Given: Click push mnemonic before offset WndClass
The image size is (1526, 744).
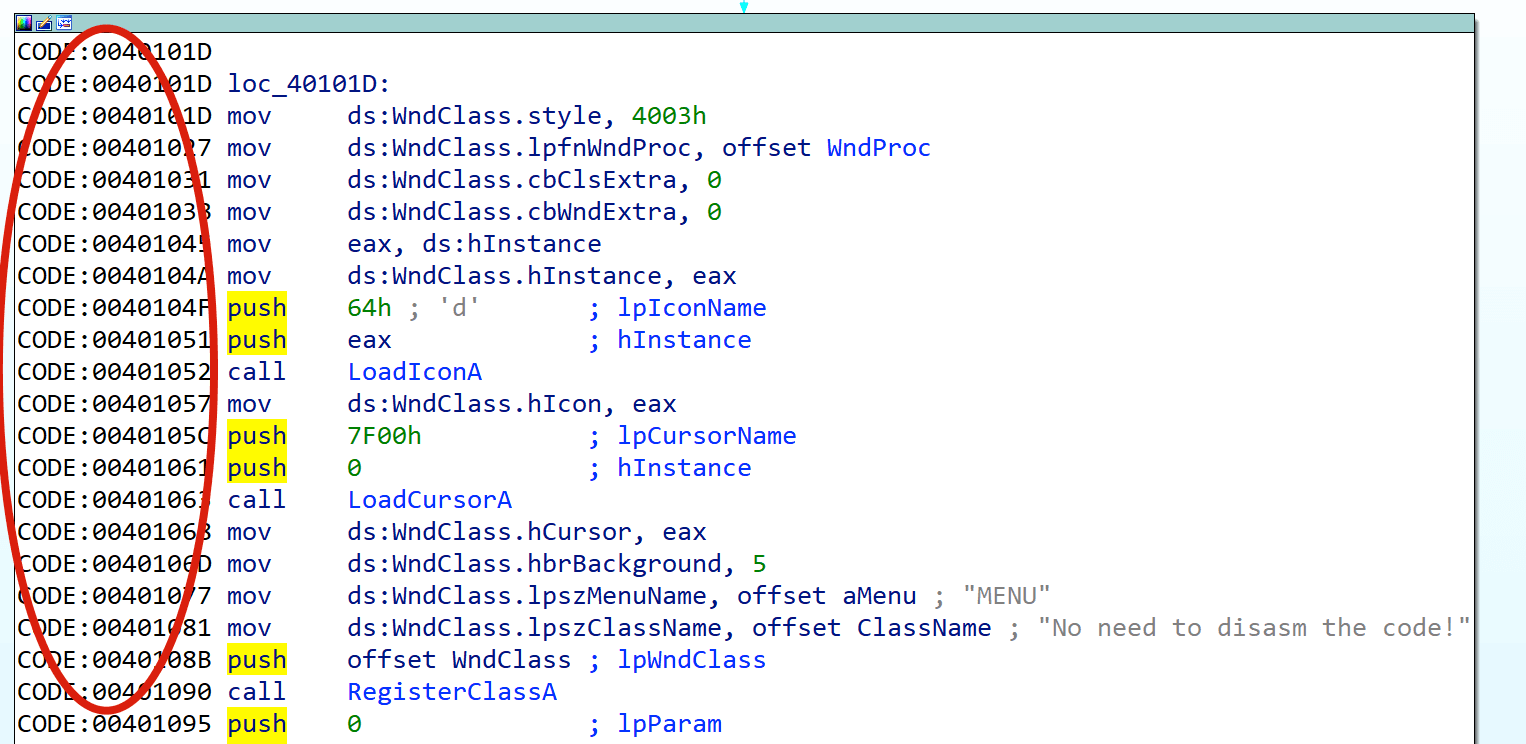Looking at the screenshot, I should tap(257, 660).
